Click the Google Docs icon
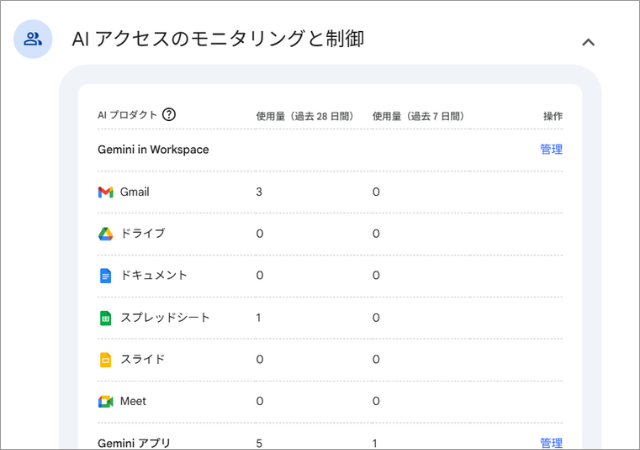The width and height of the screenshot is (640, 450). click(x=106, y=276)
